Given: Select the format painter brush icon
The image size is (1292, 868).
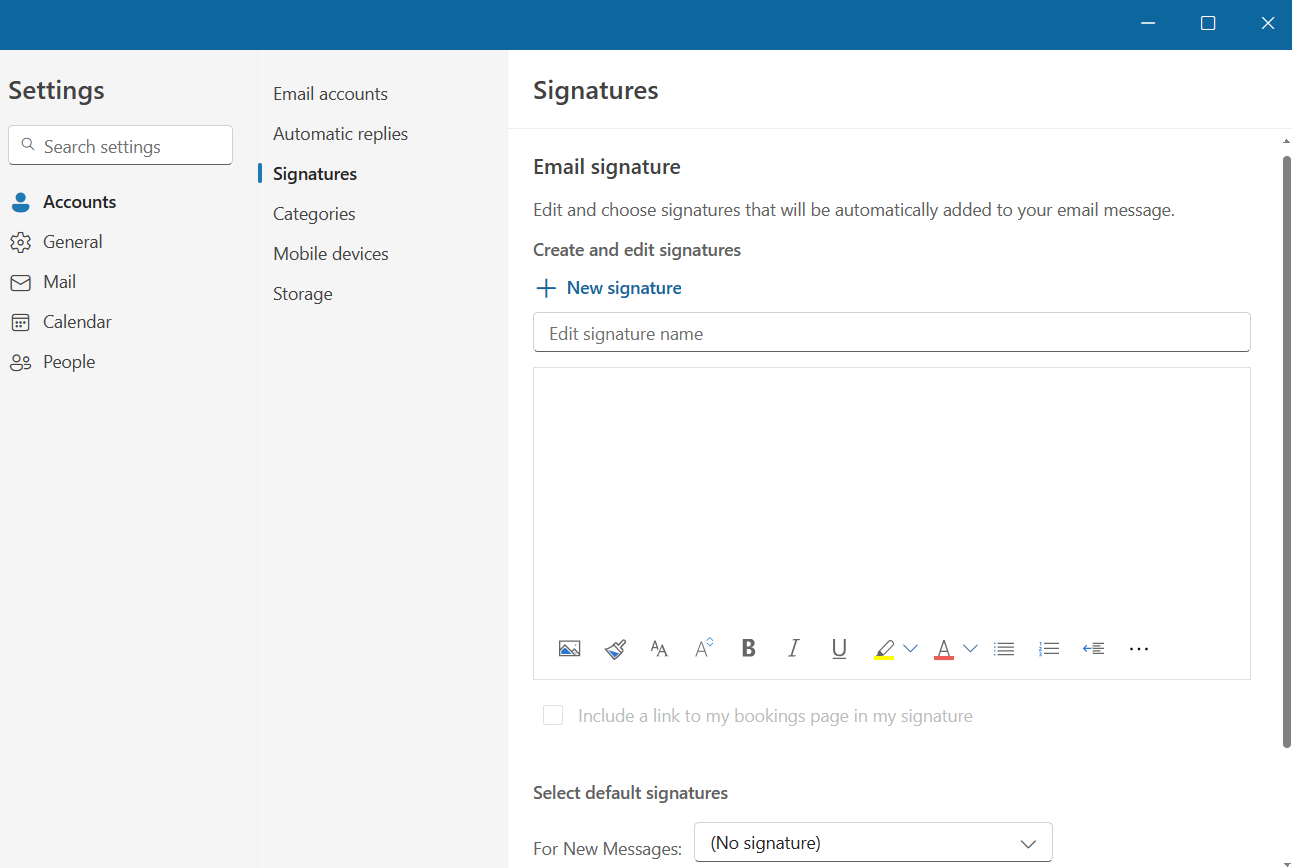Looking at the screenshot, I should [615, 649].
